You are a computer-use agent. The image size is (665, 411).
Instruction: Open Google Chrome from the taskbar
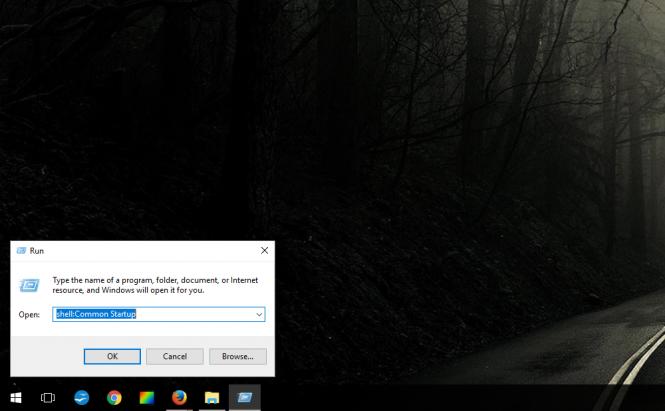coord(114,398)
